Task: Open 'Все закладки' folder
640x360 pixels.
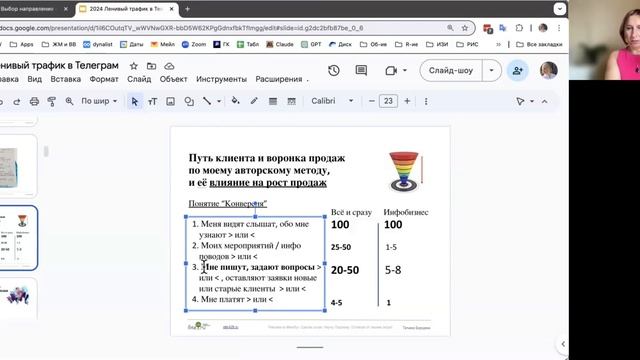Action: pyautogui.click(x=539, y=44)
